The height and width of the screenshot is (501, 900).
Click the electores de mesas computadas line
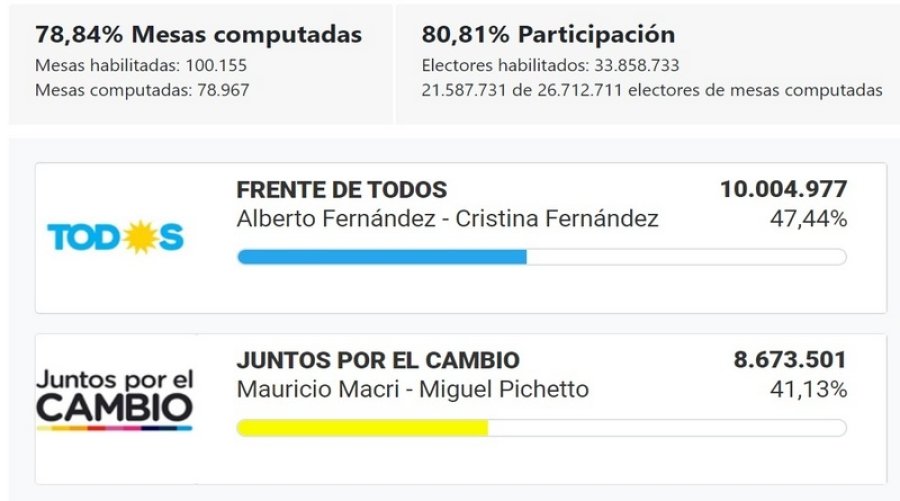coord(652,90)
